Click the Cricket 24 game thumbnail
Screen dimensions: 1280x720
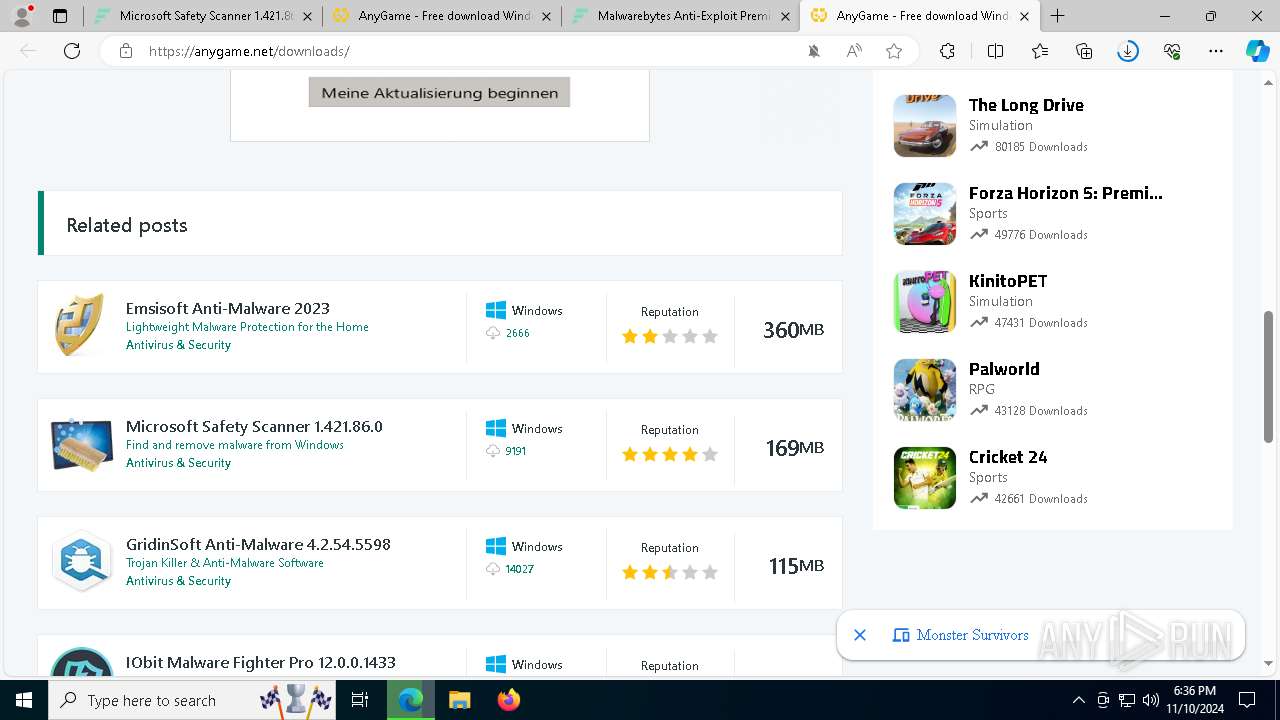tap(925, 478)
